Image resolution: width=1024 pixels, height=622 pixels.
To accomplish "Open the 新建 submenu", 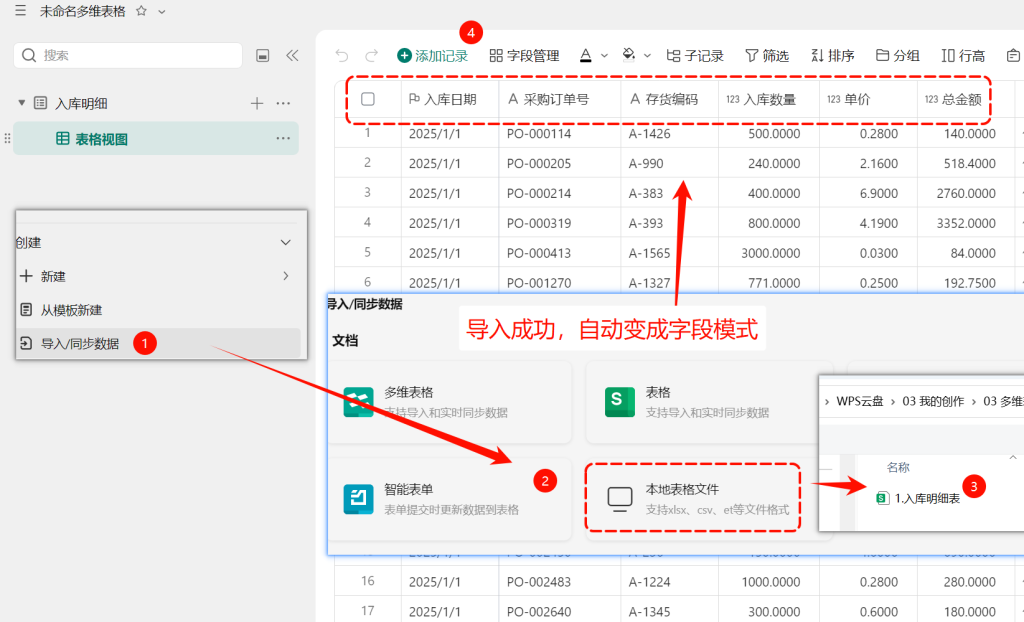I will [158, 276].
